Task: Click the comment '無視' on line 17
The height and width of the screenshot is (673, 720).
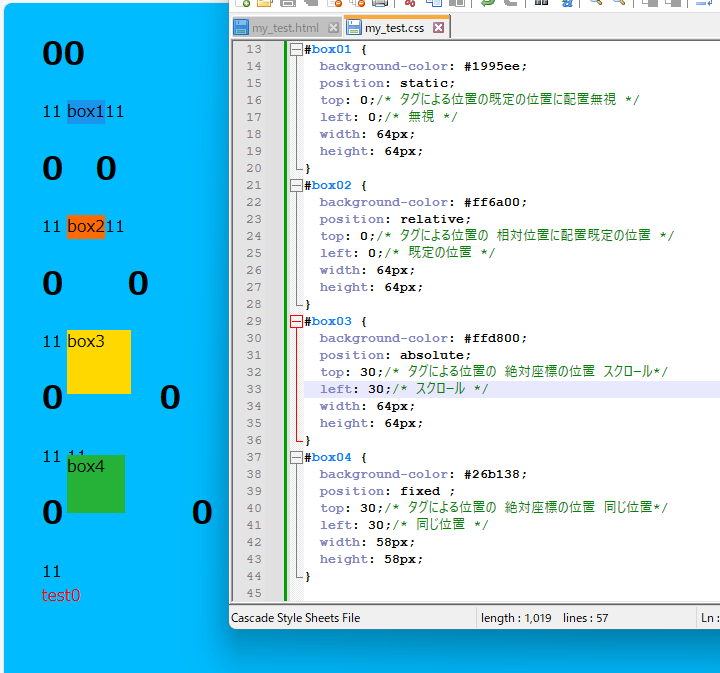Action: (x=421, y=117)
